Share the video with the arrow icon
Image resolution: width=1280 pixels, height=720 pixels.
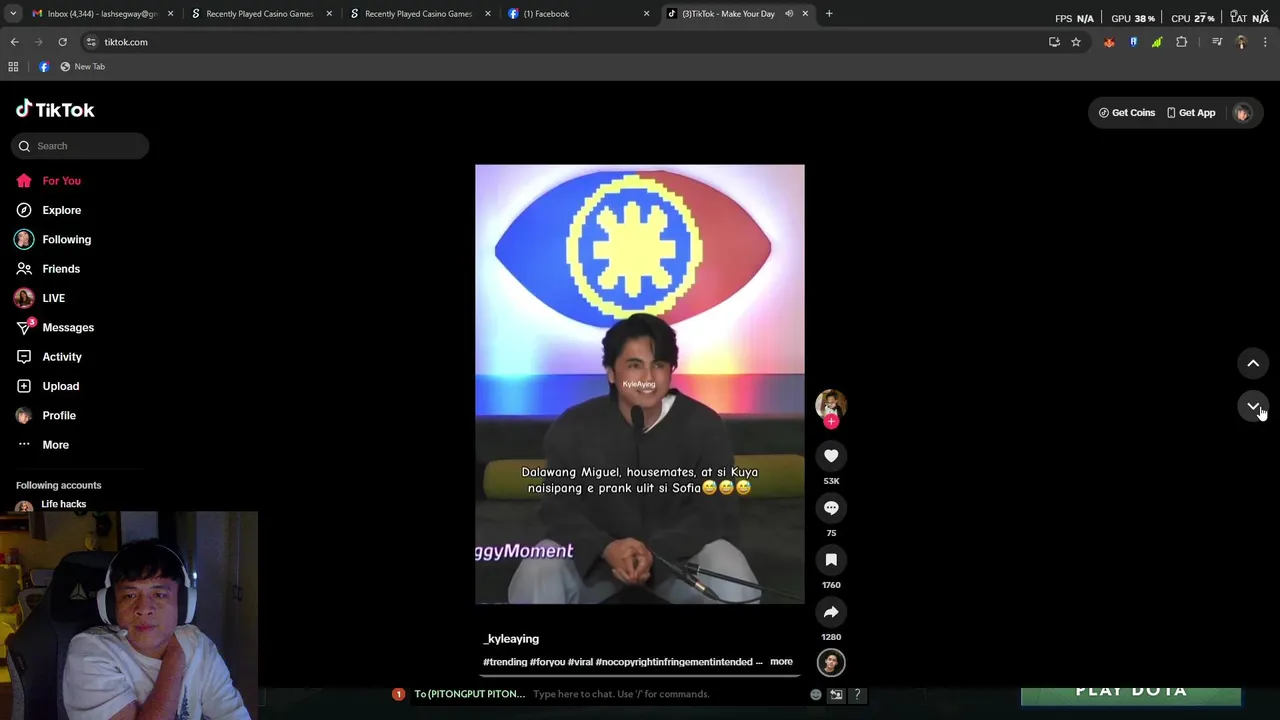click(x=831, y=612)
